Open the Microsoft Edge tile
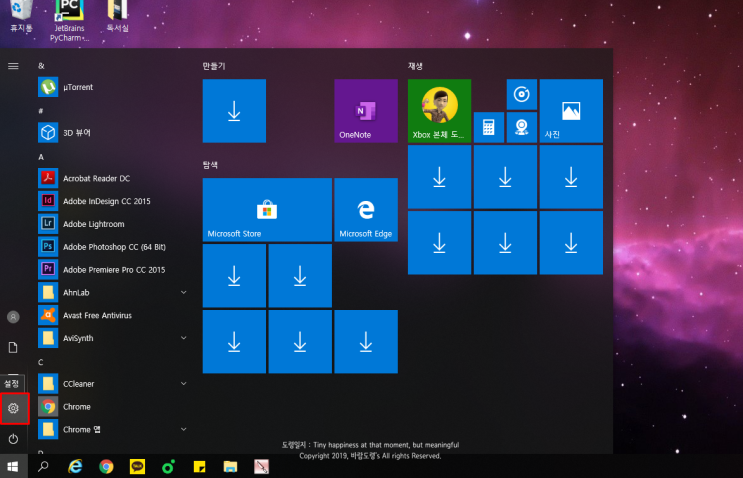743x478 pixels. click(x=366, y=210)
